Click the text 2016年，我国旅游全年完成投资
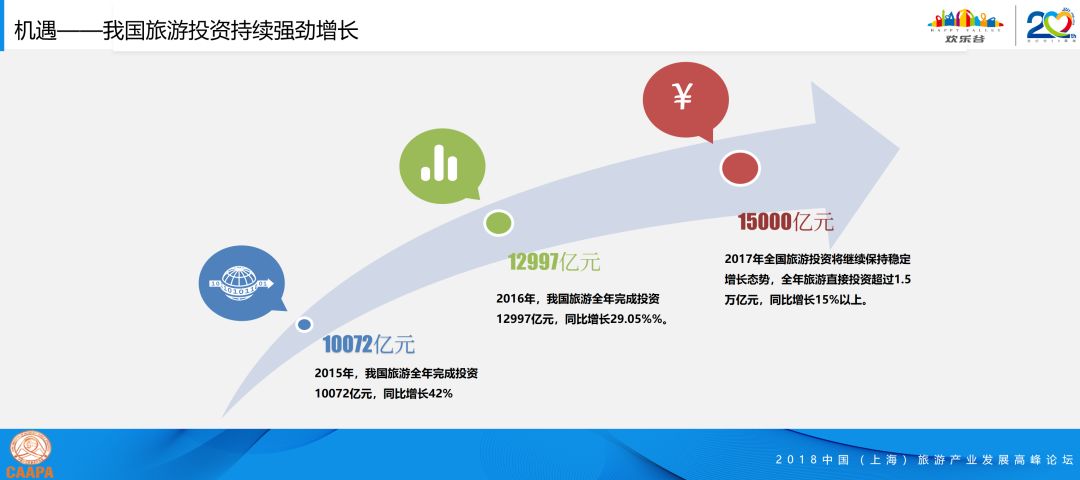The width and height of the screenshot is (1080, 480). coord(578,299)
